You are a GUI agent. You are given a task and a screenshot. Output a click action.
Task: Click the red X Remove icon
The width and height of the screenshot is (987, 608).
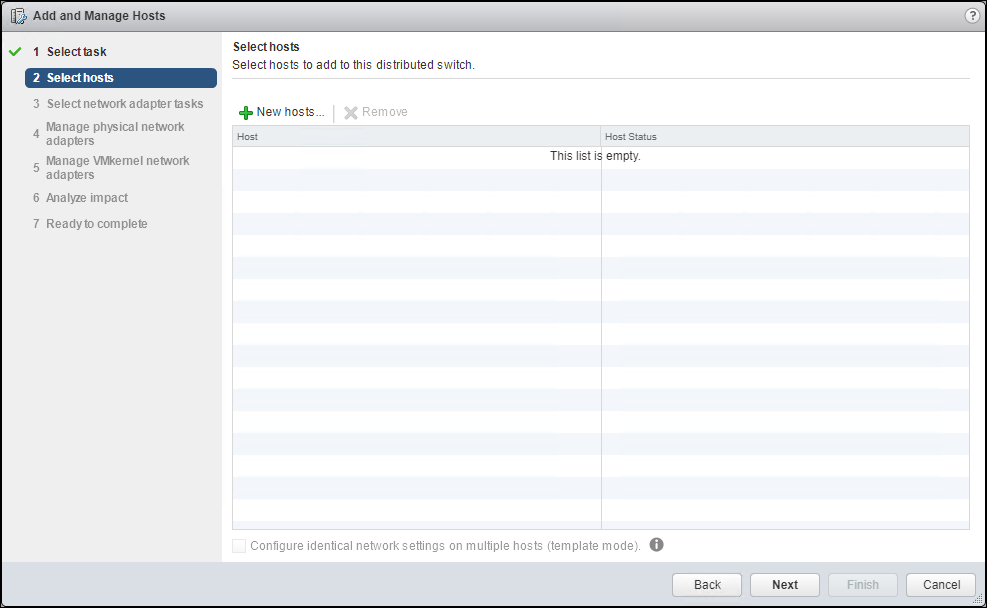click(350, 111)
